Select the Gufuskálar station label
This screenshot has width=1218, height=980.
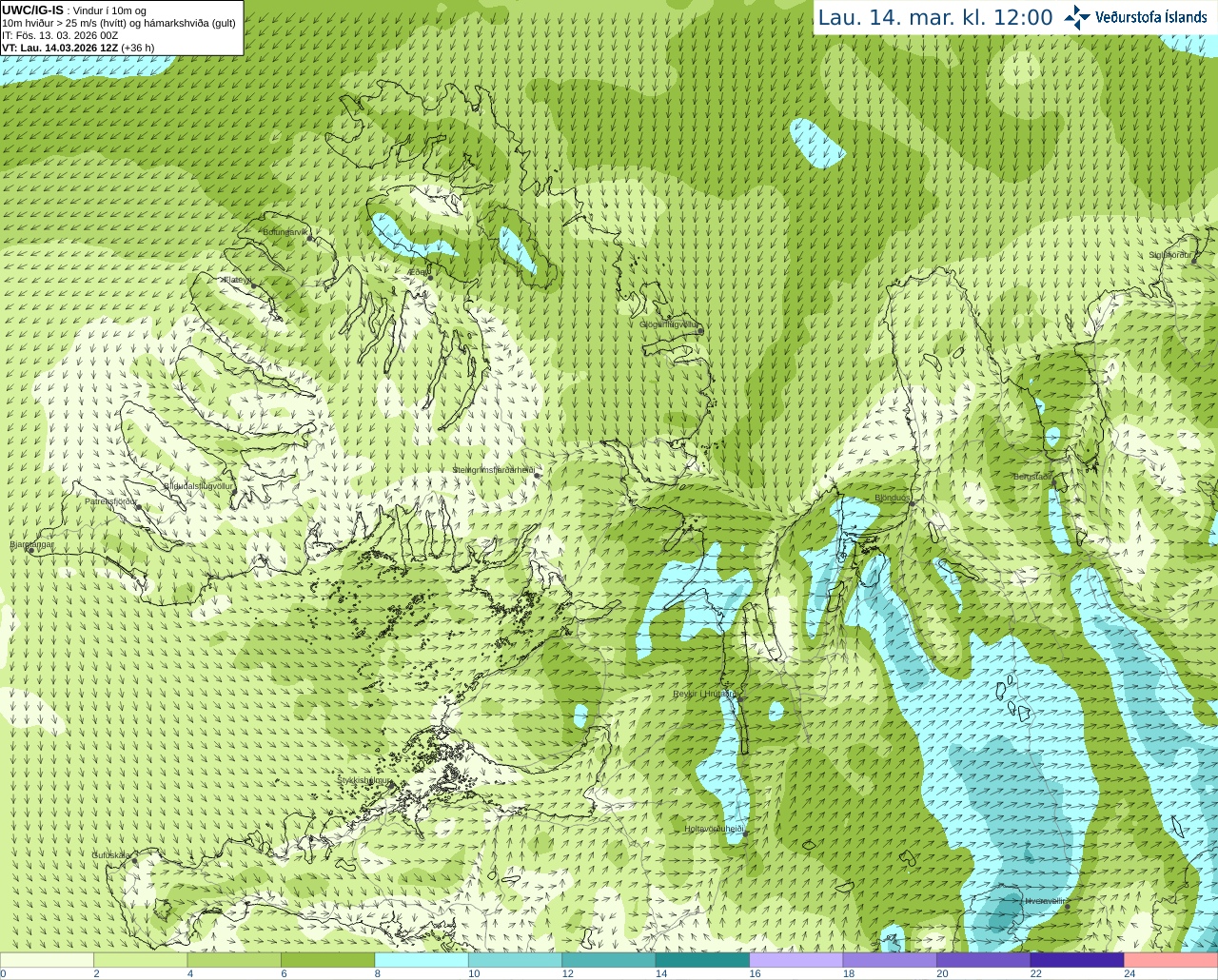pos(111,855)
